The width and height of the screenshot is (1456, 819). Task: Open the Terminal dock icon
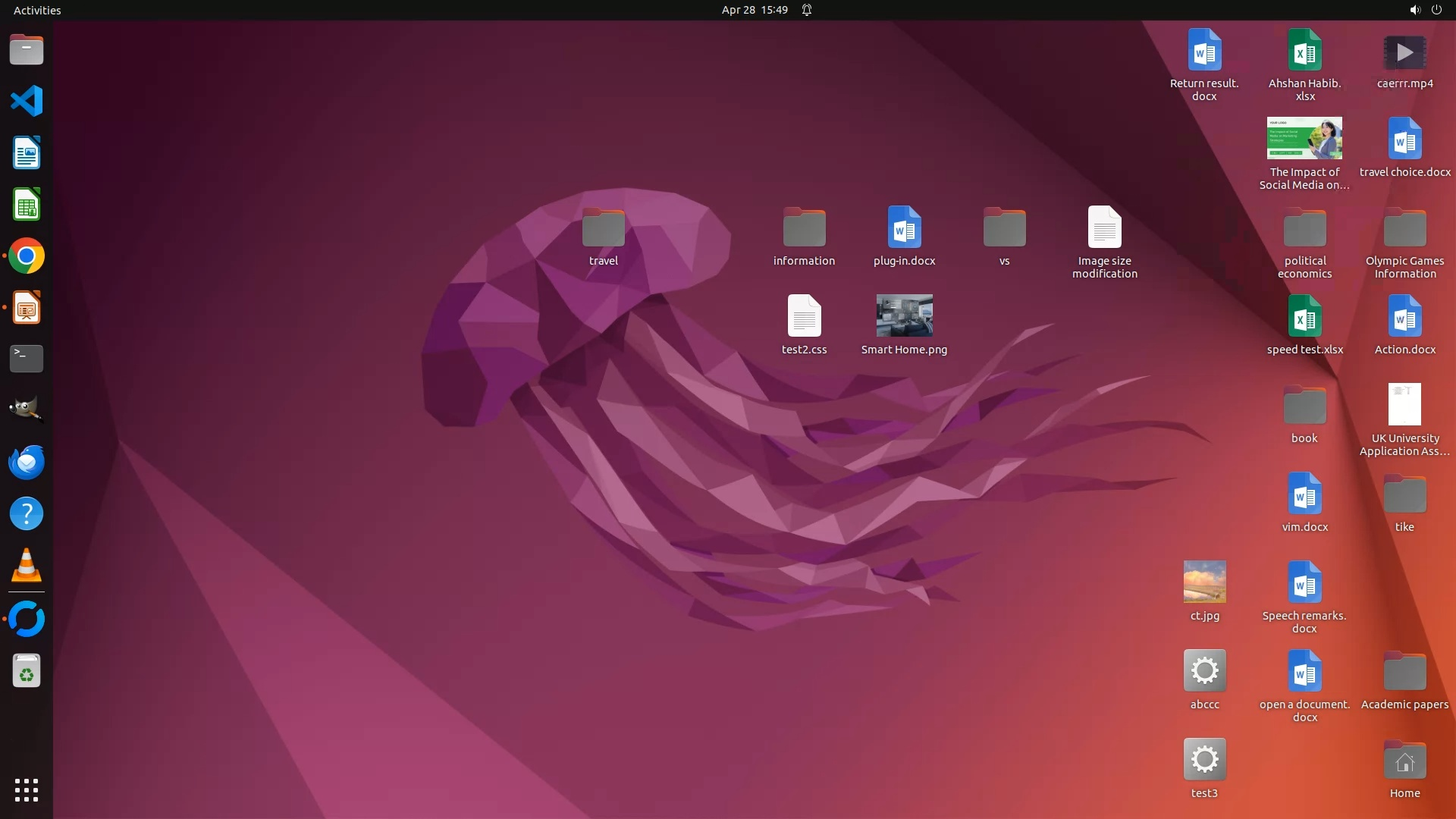coord(27,359)
